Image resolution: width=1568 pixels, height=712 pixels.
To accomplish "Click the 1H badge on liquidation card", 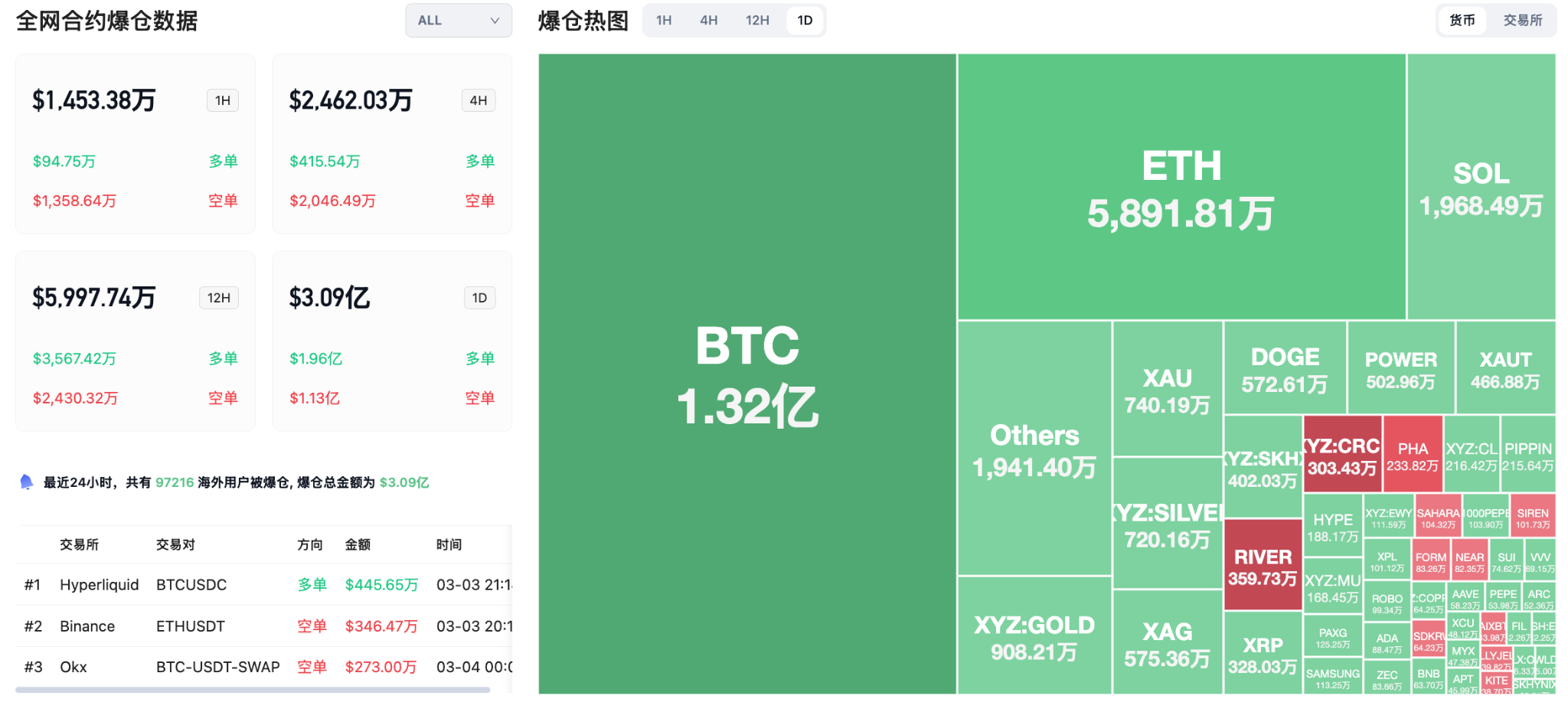I will [x=223, y=100].
